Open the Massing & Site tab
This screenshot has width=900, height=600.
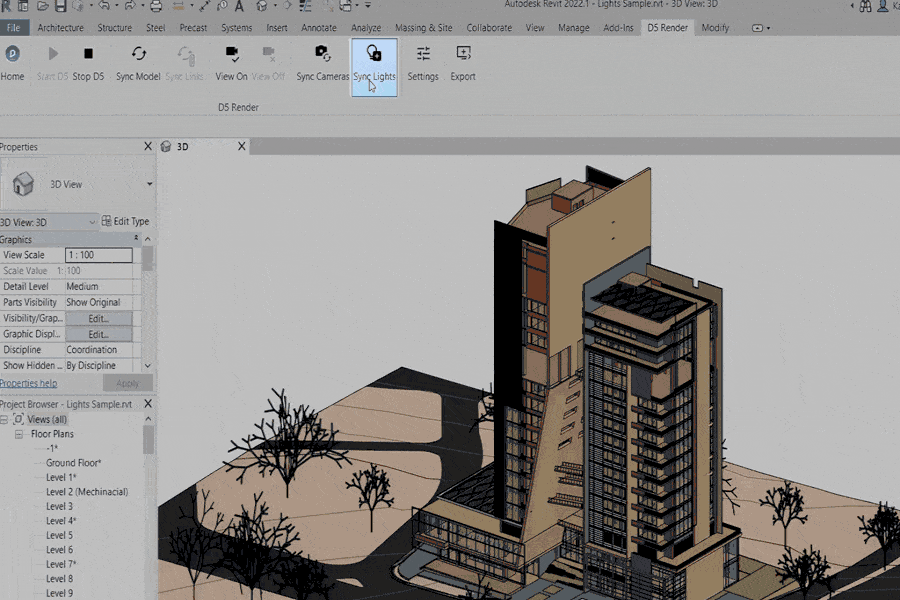[424, 28]
